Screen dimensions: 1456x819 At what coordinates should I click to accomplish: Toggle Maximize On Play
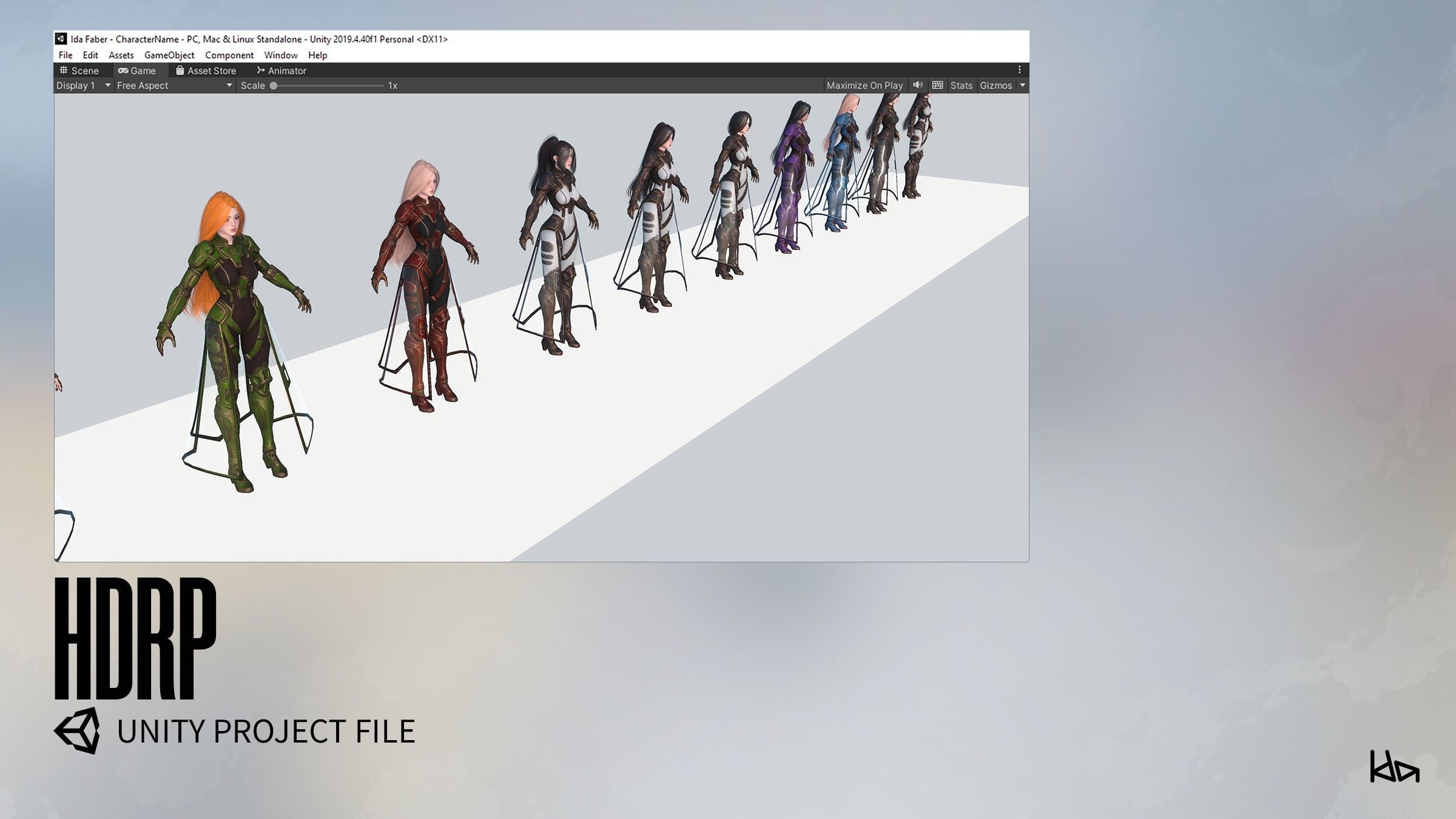tap(864, 86)
